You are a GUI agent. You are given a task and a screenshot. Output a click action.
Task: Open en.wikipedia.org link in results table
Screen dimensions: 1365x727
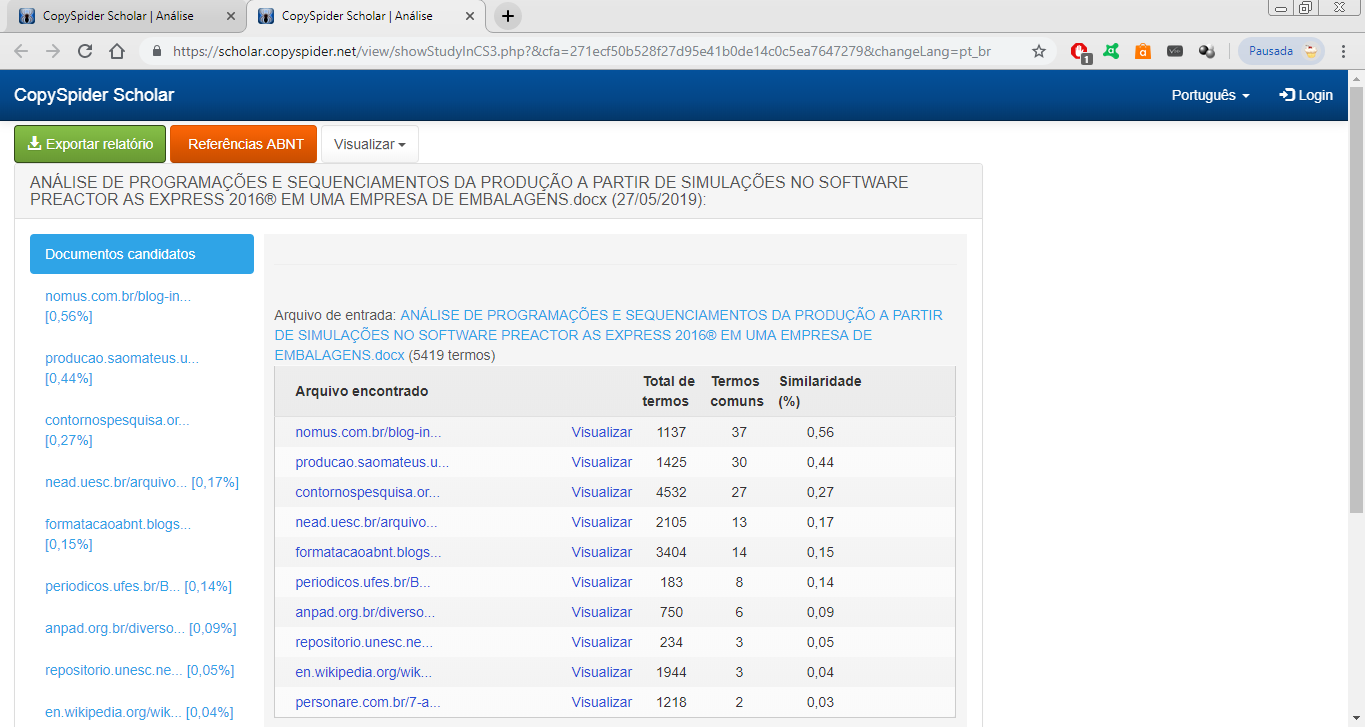coord(363,672)
